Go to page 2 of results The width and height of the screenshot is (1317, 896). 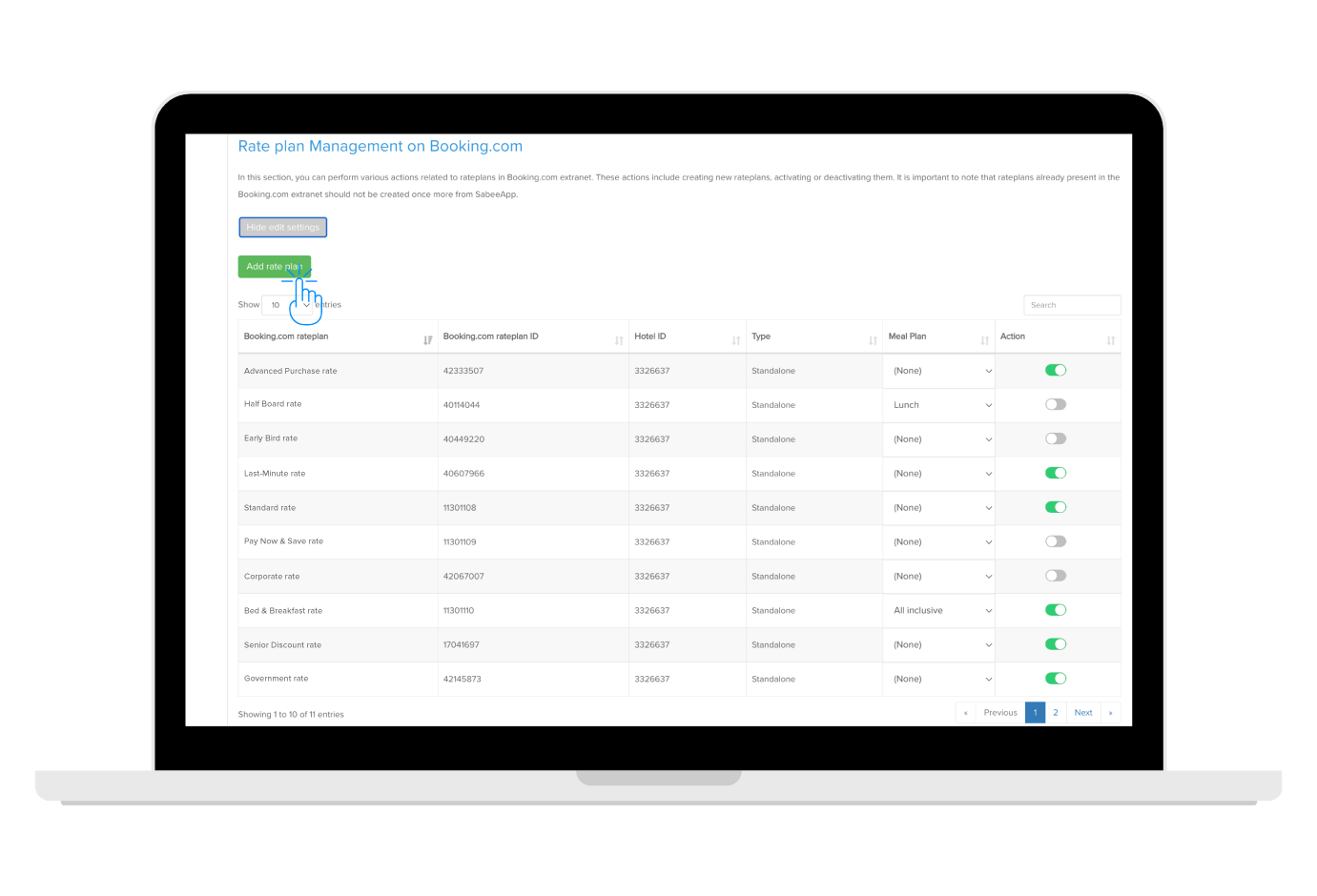pyautogui.click(x=1056, y=712)
